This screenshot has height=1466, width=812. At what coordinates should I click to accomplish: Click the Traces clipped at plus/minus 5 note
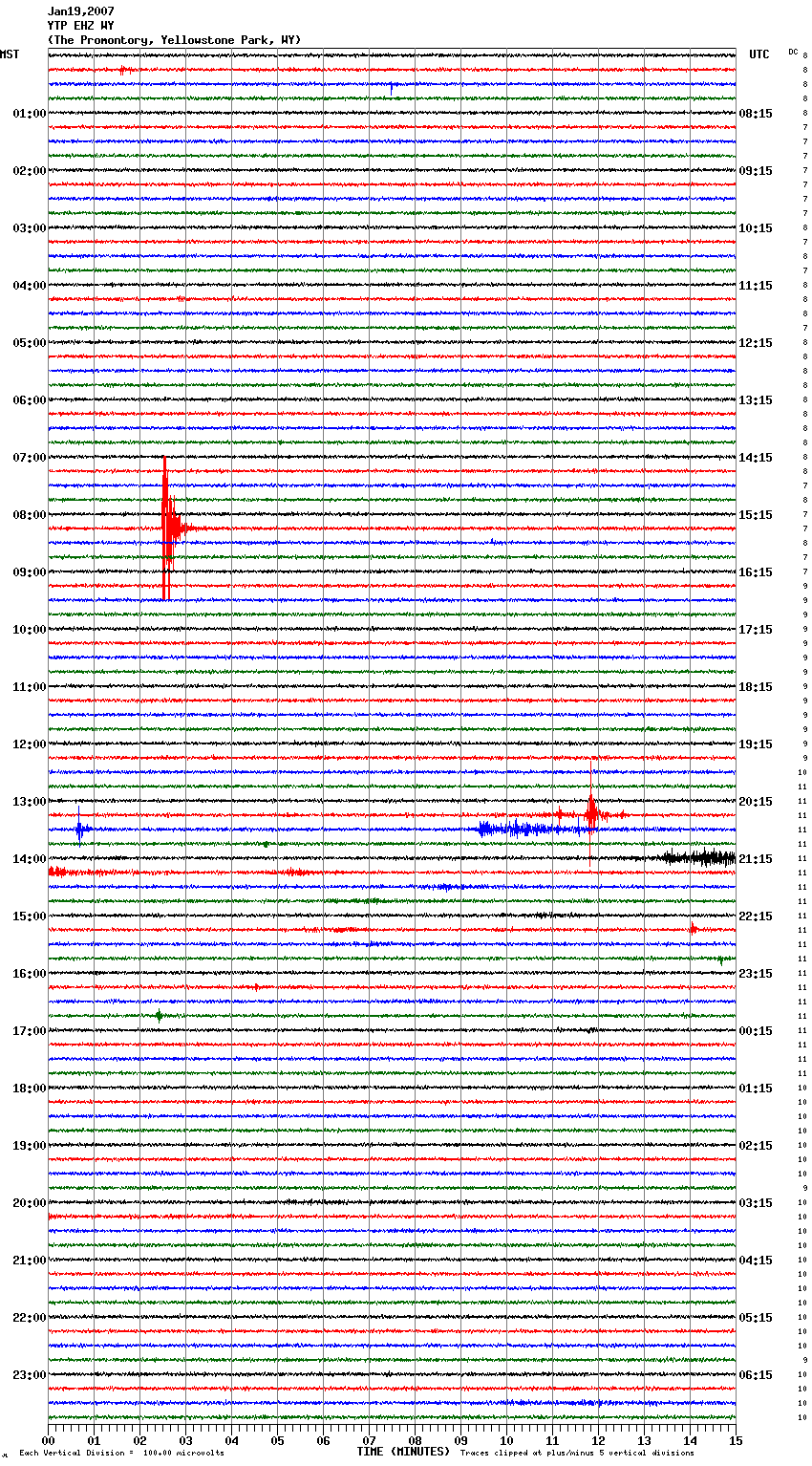(x=578, y=1454)
